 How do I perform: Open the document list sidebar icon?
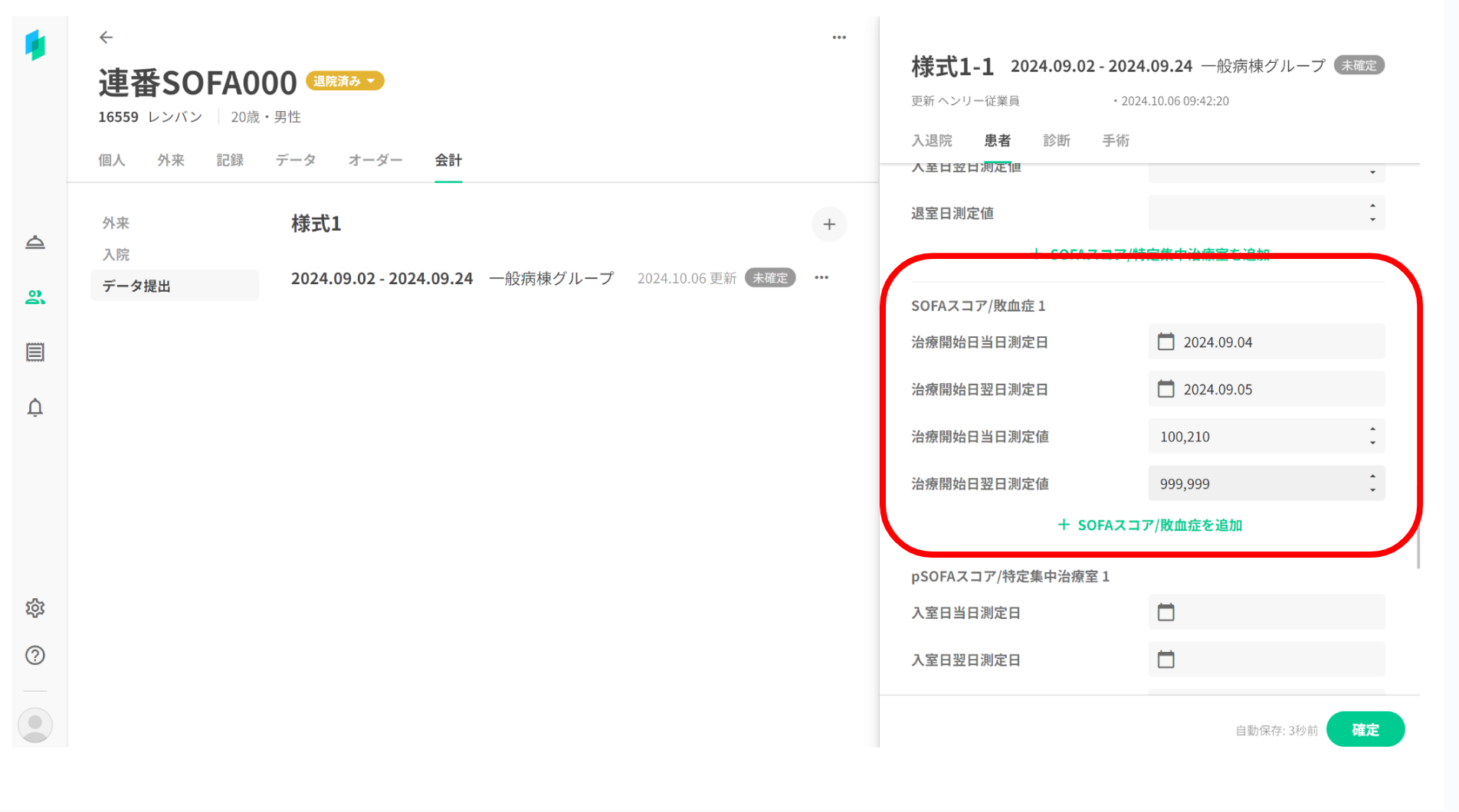(35, 352)
